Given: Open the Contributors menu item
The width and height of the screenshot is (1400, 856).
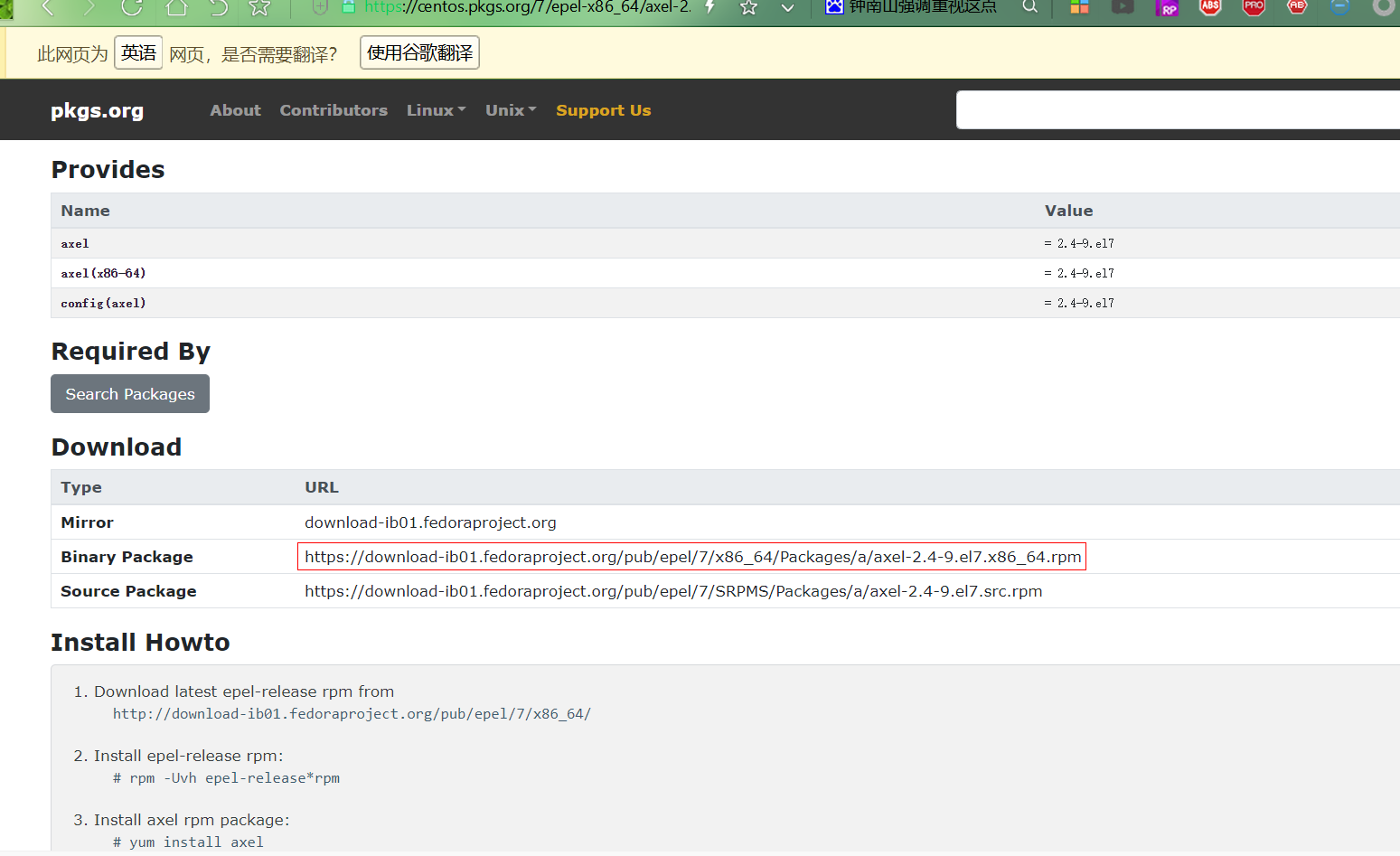Looking at the screenshot, I should pos(334,110).
